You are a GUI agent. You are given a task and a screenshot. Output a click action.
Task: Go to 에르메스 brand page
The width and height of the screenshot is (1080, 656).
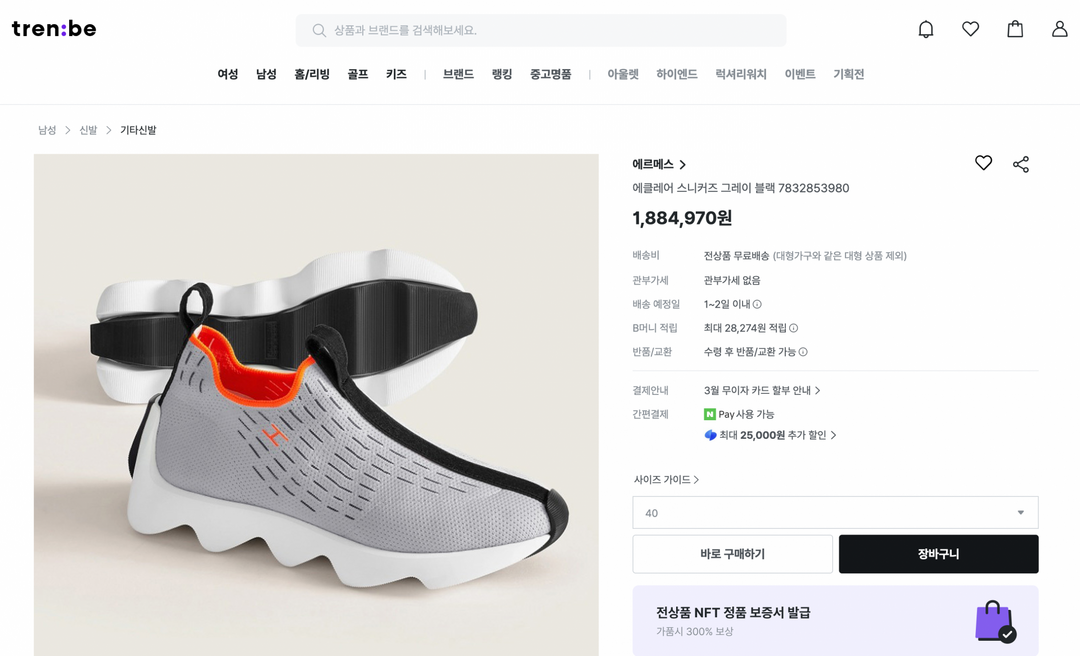(x=659, y=165)
